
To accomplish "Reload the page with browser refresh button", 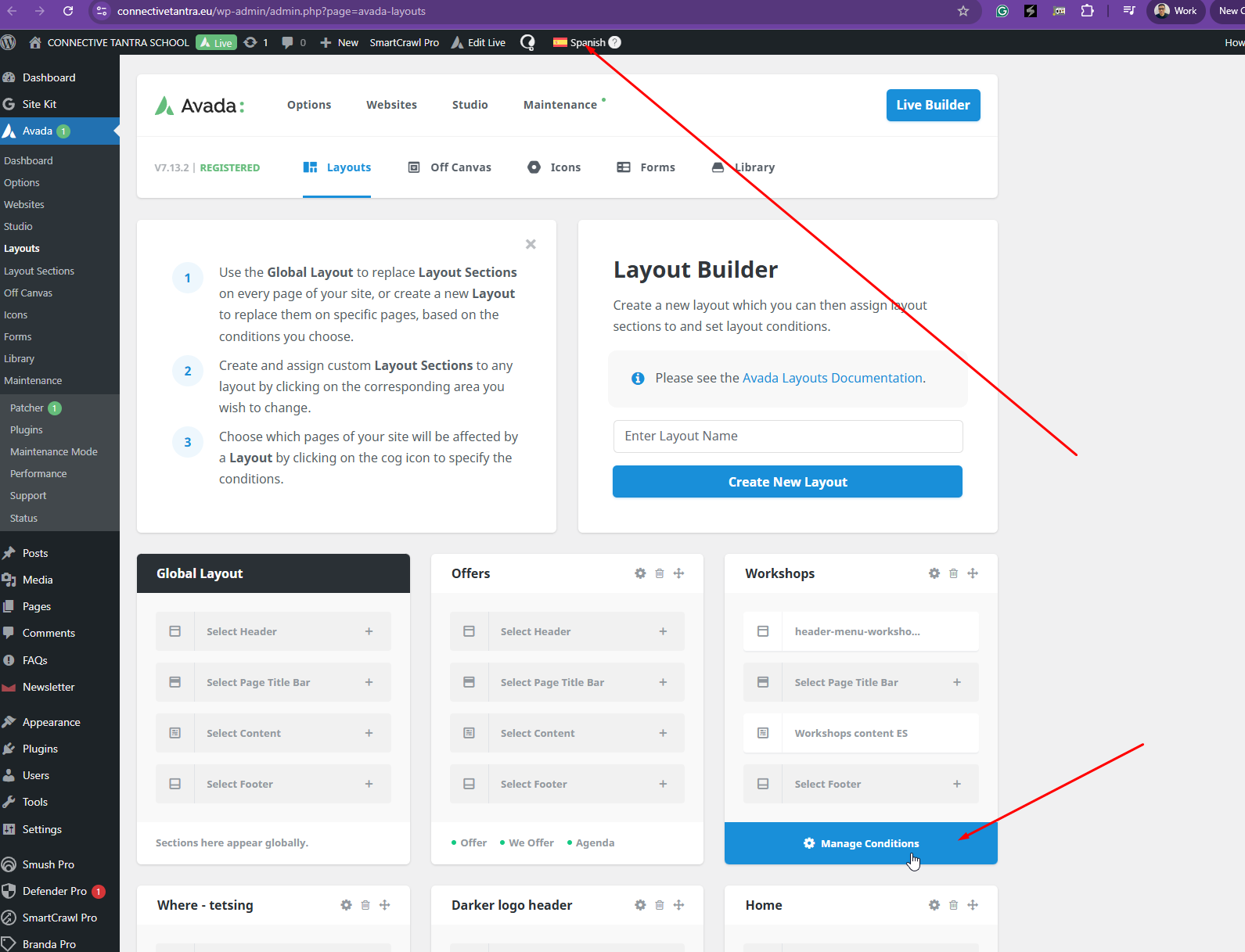I will [x=68, y=11].
